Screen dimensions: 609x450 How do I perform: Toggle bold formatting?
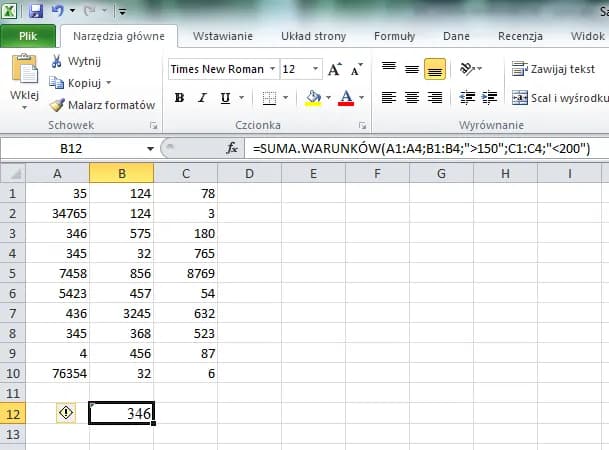point(179,98)
